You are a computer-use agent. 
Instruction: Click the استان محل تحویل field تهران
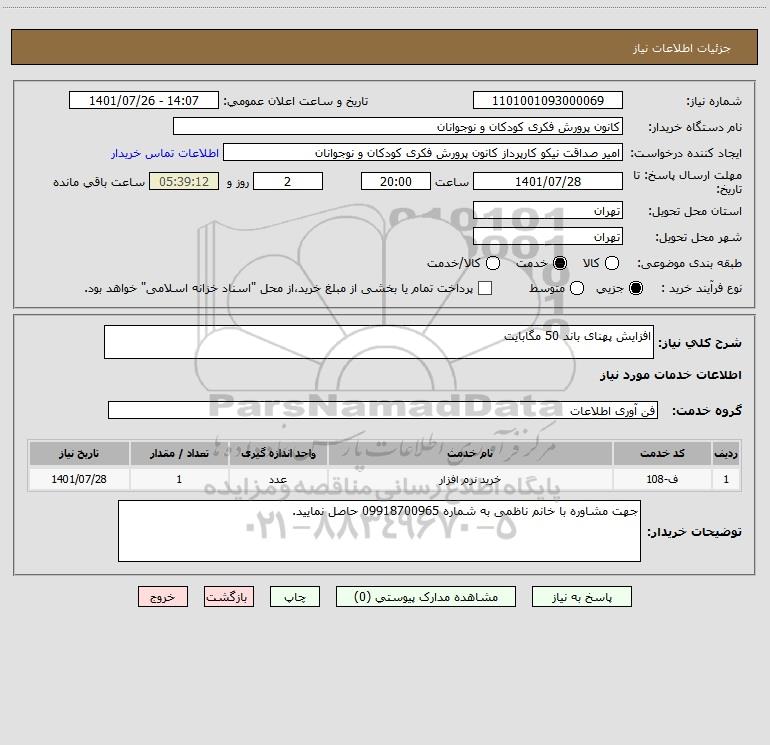tap(548, 211)
